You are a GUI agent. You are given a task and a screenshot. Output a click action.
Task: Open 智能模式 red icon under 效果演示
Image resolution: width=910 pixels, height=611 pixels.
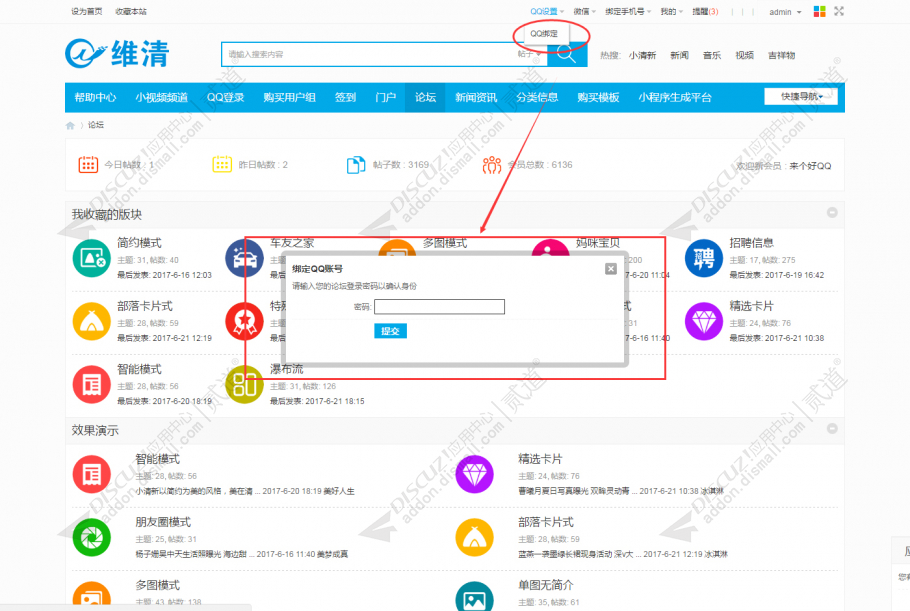click(92, 474)
